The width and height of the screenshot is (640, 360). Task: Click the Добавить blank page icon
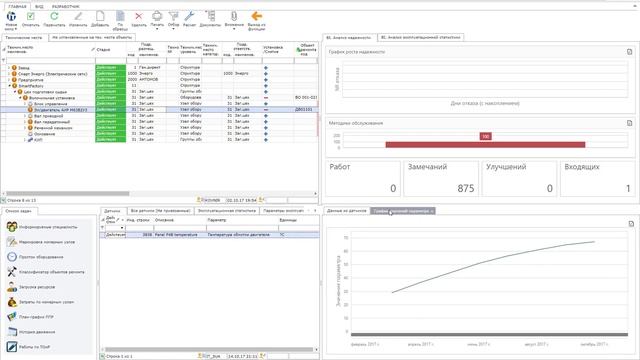point(100,16)
